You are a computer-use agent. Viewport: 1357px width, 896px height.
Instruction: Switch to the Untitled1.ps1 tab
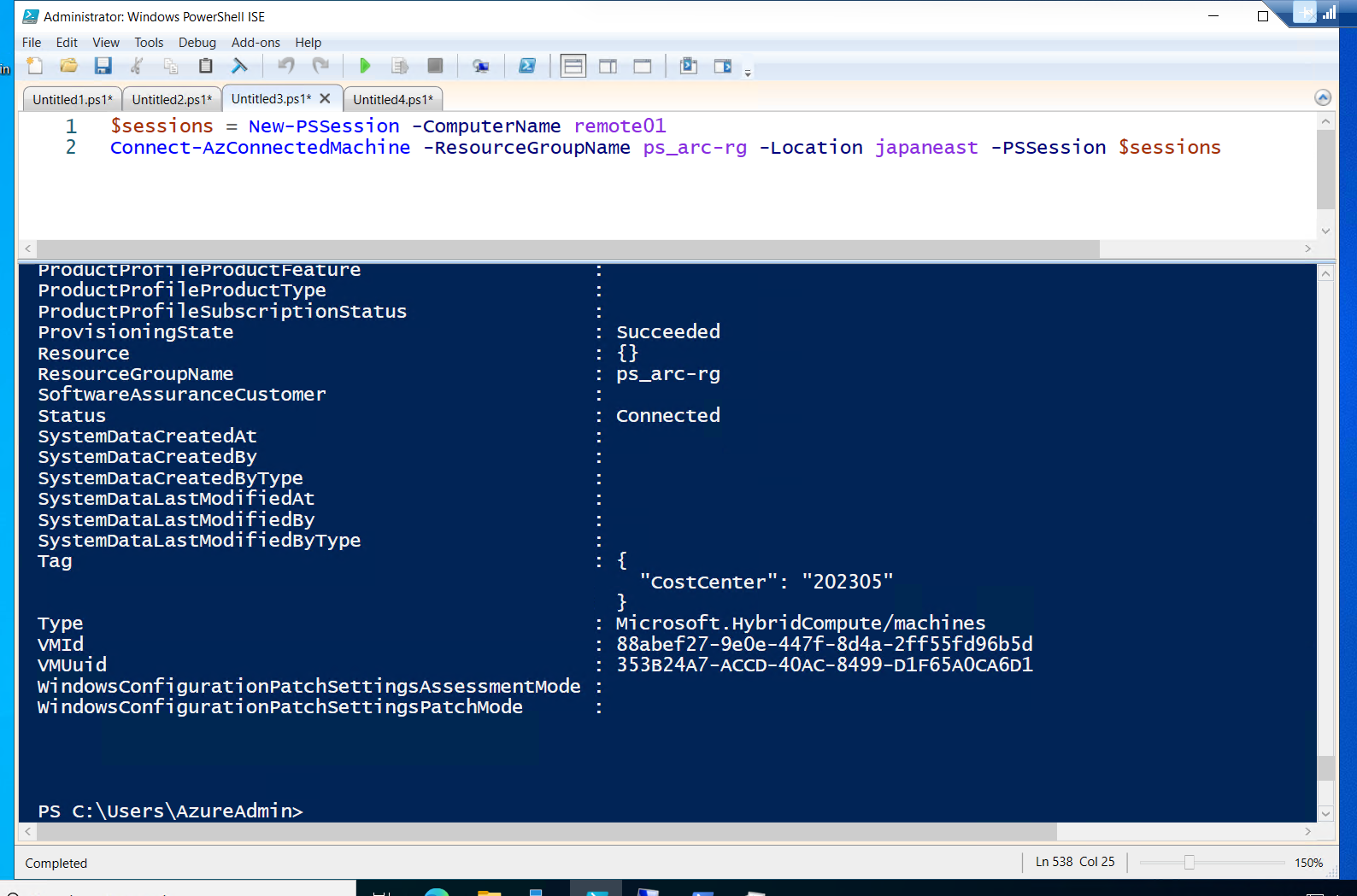(73, 100)
